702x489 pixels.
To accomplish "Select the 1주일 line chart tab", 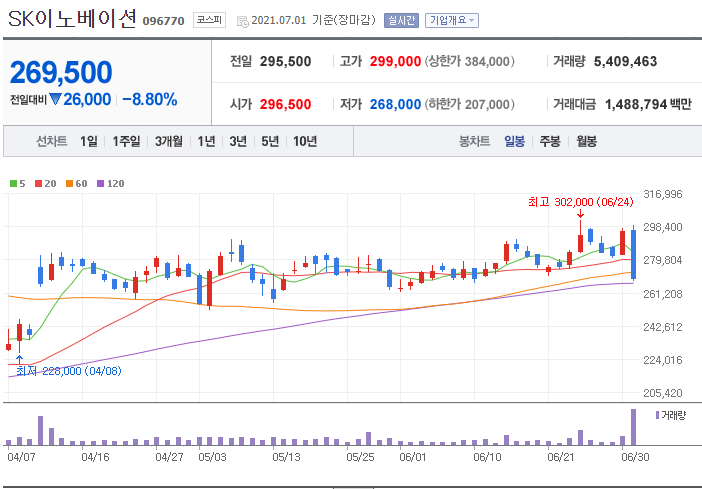I will pyautogui.click(x=126, y=142).
